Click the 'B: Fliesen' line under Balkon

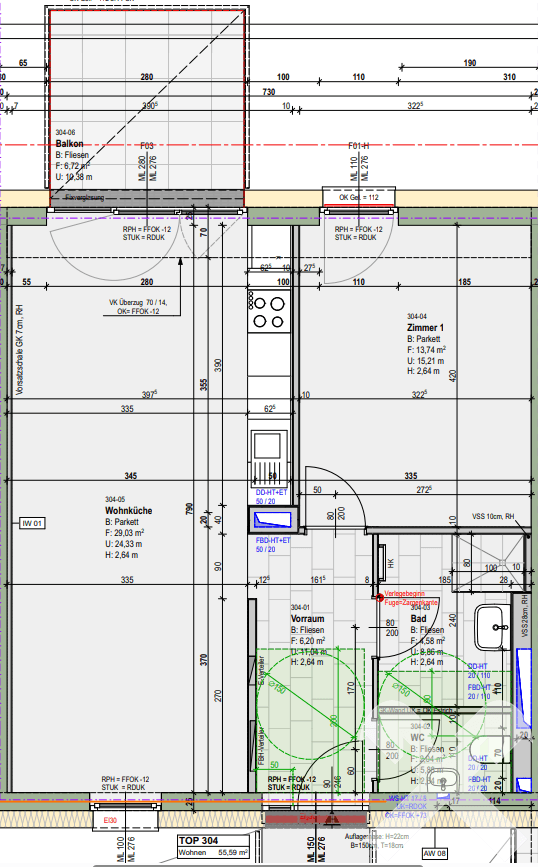(72, 155)
